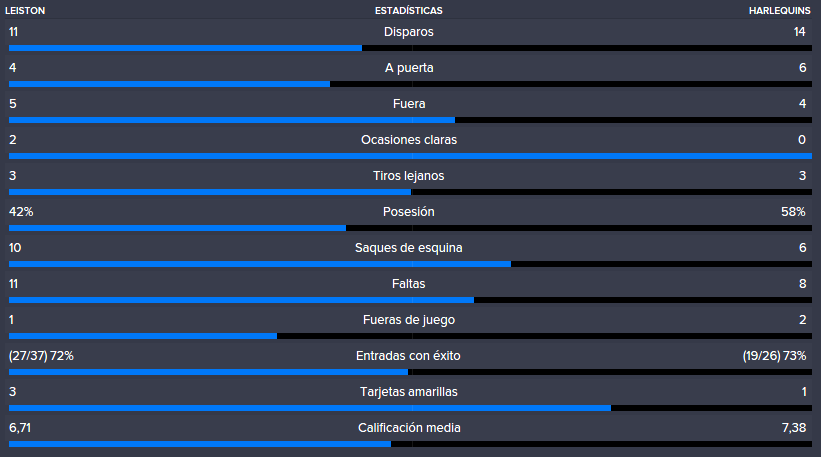Click the (27/37) 72% tackles value
This screenshot has height=457, width=821.
(x=41, y=356)
